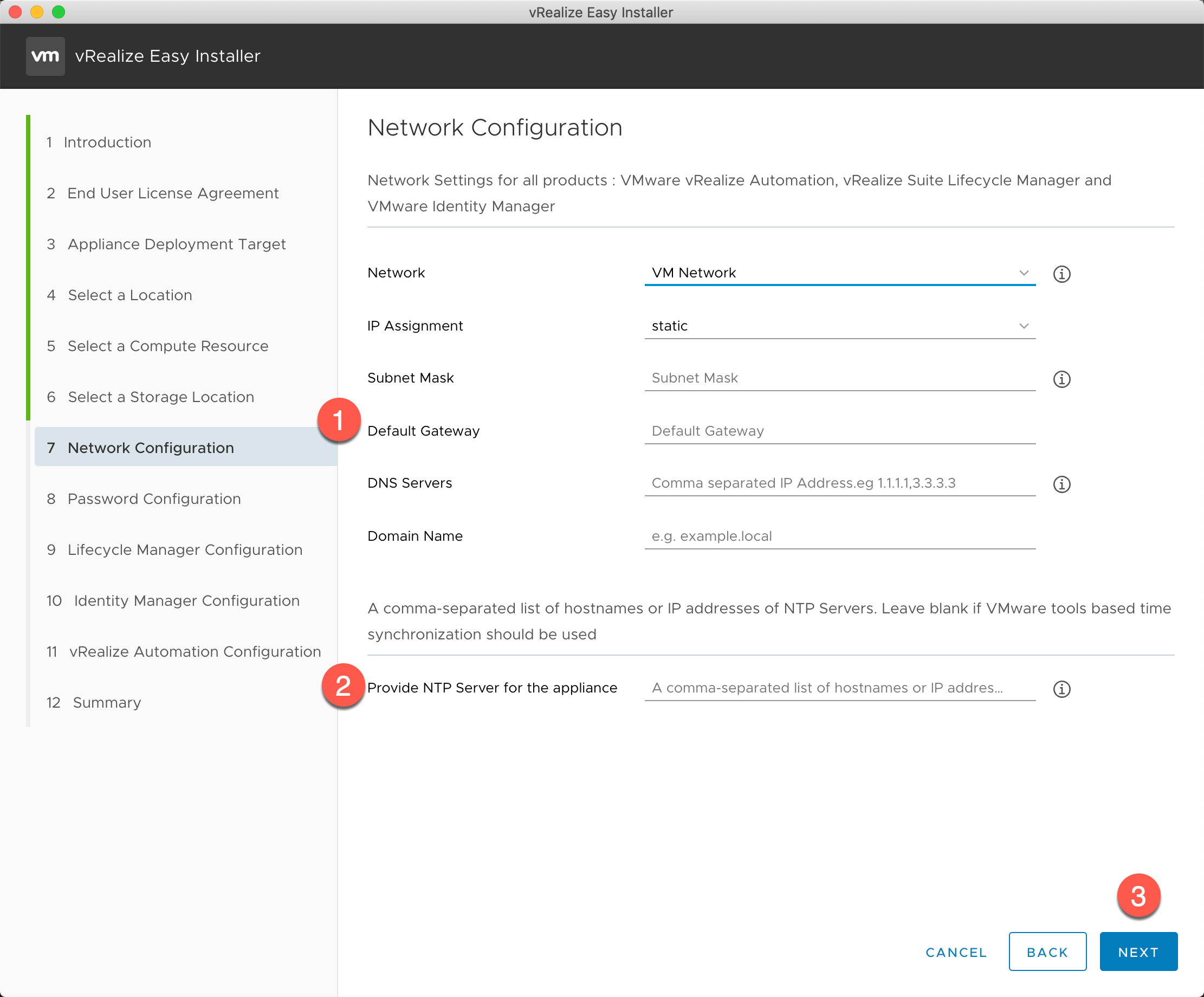
Task: Enter value in Default Gateway field
Action: point(841,430)
